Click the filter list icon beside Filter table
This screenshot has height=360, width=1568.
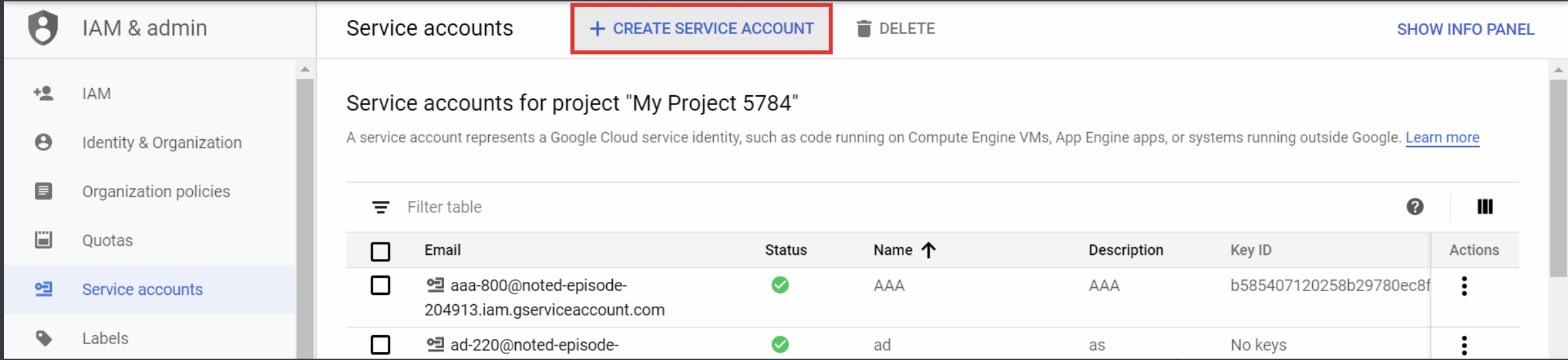[381, 207]
